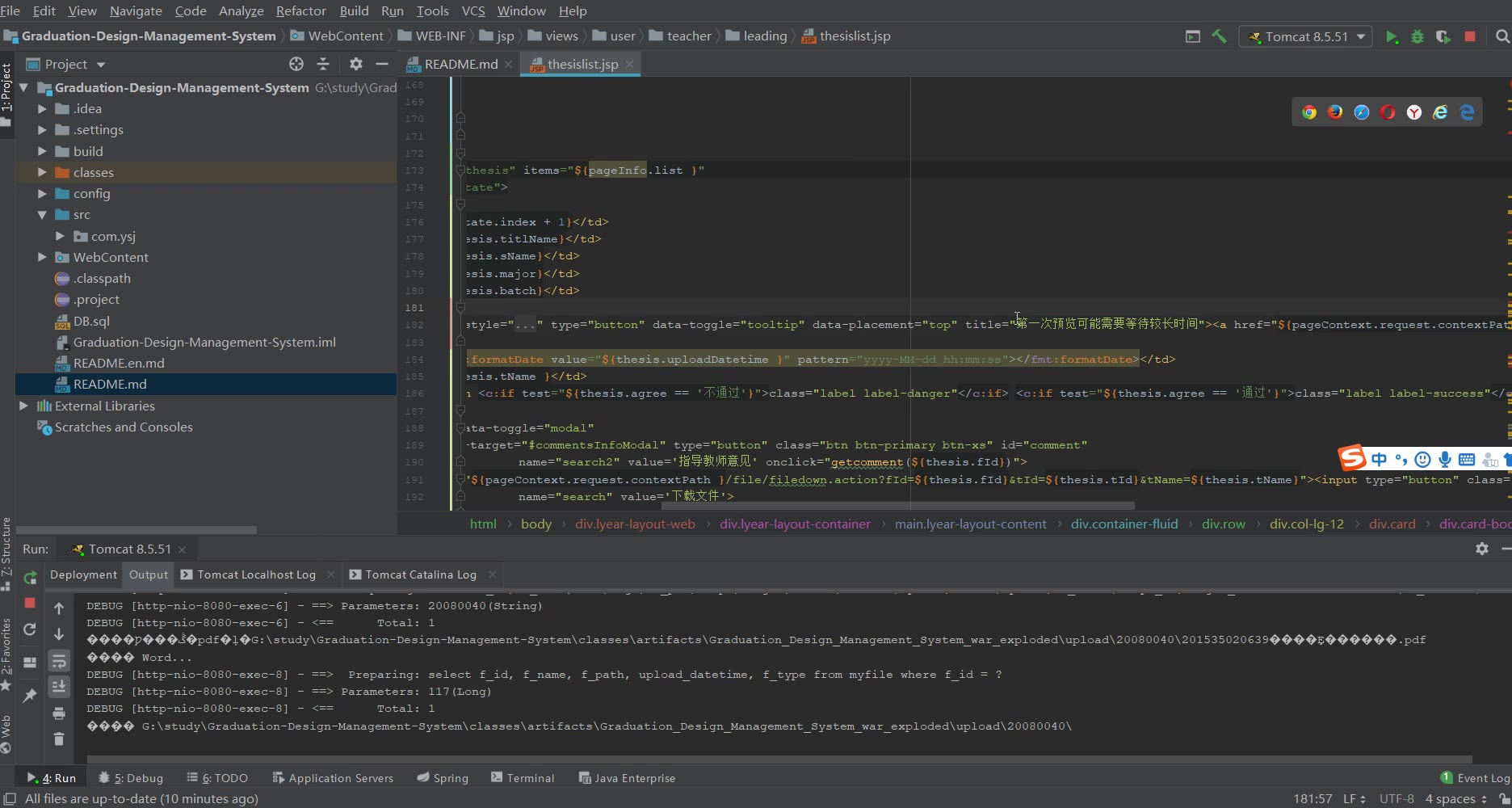Expand the .settings folder
The width and height of the screenshot is (1512, 808).
(x=42, y=129)
